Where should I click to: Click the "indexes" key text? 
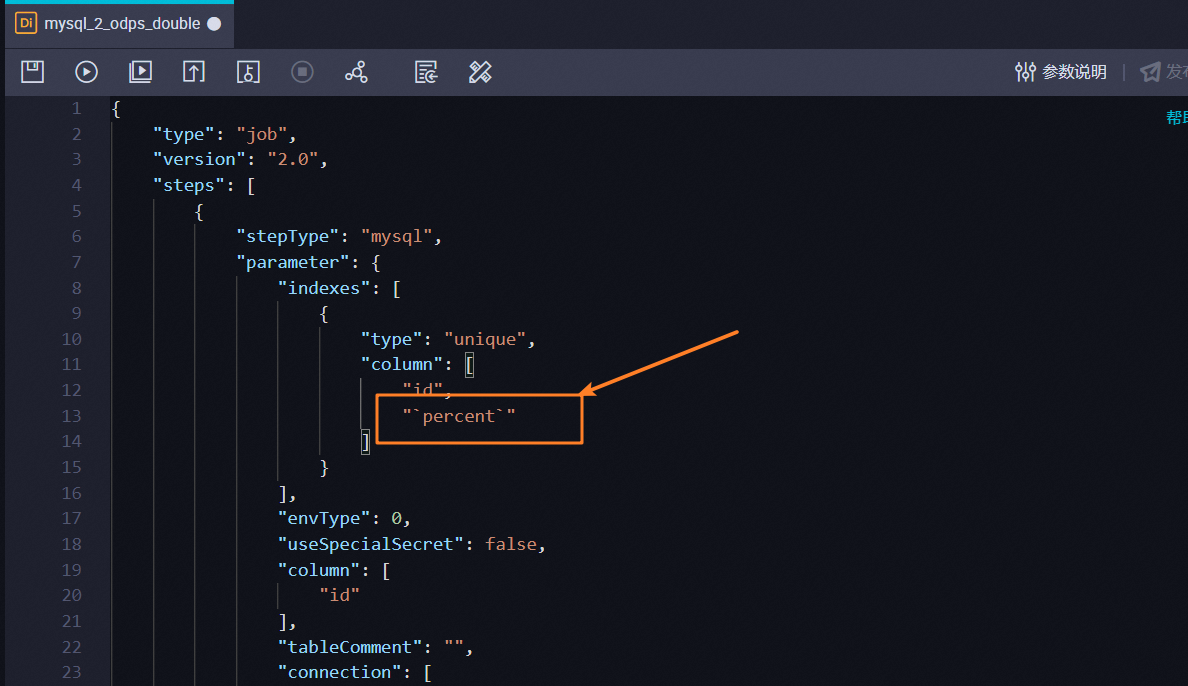[324, 288]
